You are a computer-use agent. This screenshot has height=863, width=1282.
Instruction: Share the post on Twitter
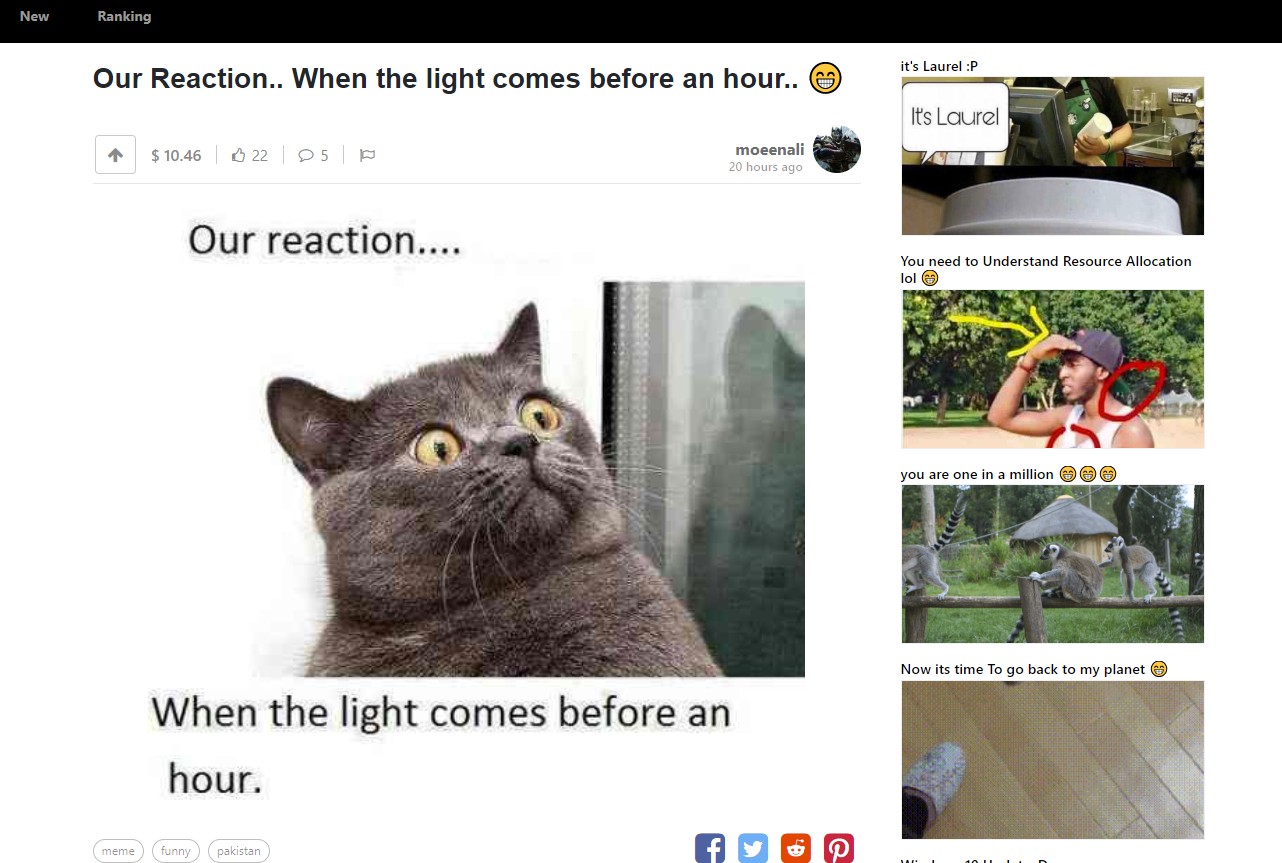(753, 848)
